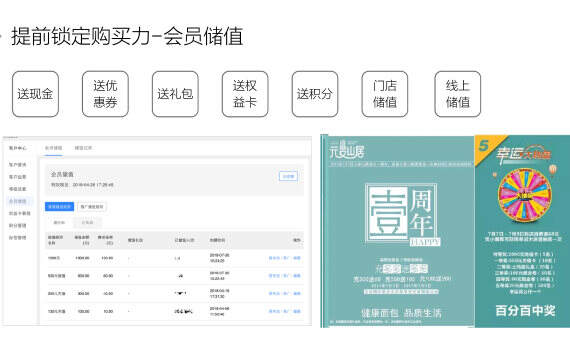Click the 送权益卡 box
This screenshot has width=570, height=360.
[x=245, y=94]
